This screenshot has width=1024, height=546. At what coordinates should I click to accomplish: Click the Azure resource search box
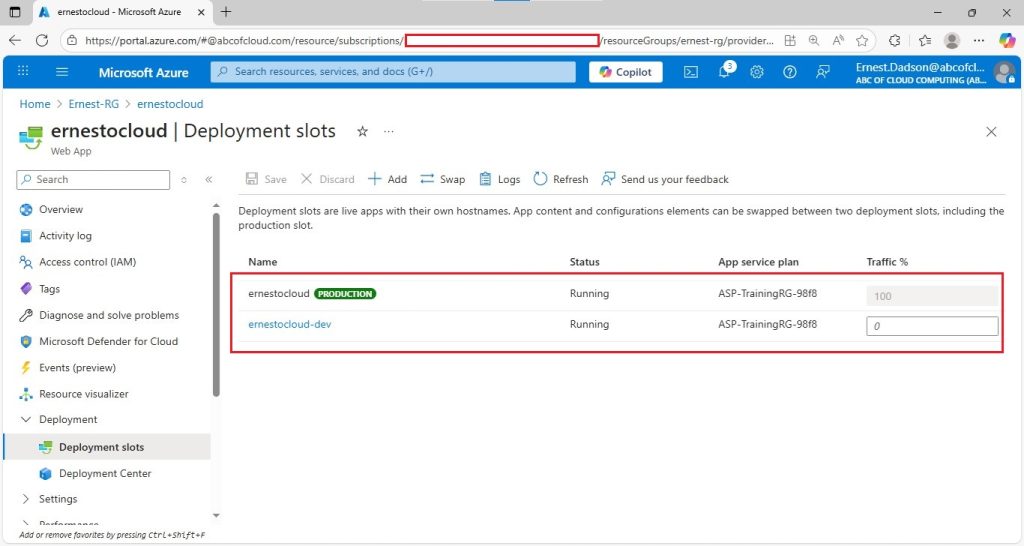[393, 72]
